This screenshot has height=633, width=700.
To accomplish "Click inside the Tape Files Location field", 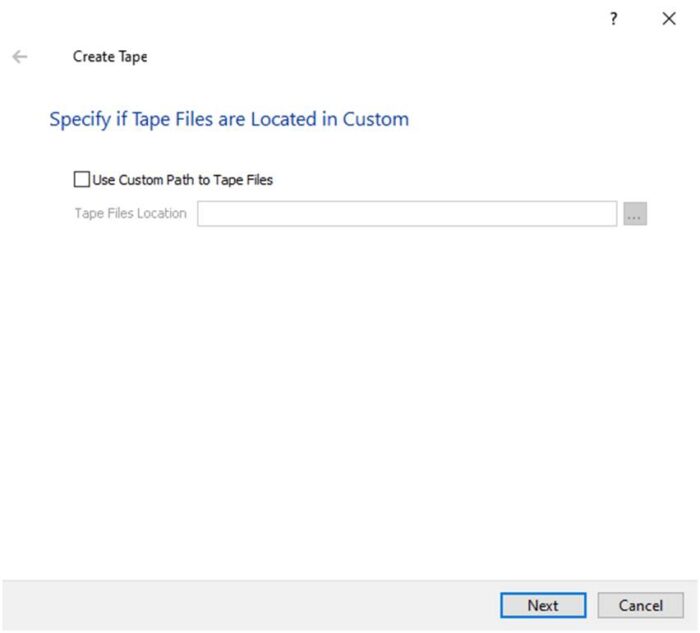I will coord(405,214).
